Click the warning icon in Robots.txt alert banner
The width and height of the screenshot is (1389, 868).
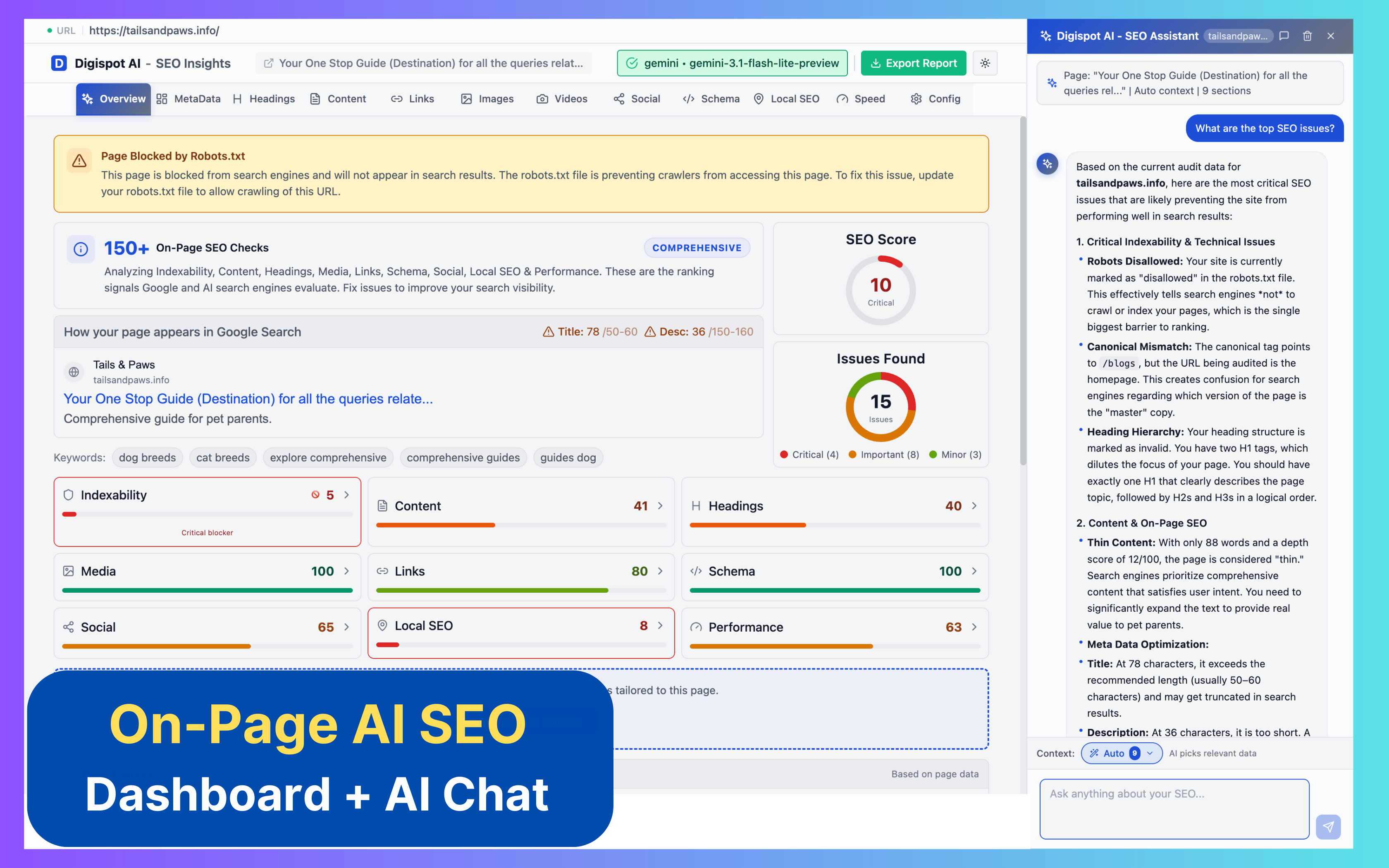80,161
